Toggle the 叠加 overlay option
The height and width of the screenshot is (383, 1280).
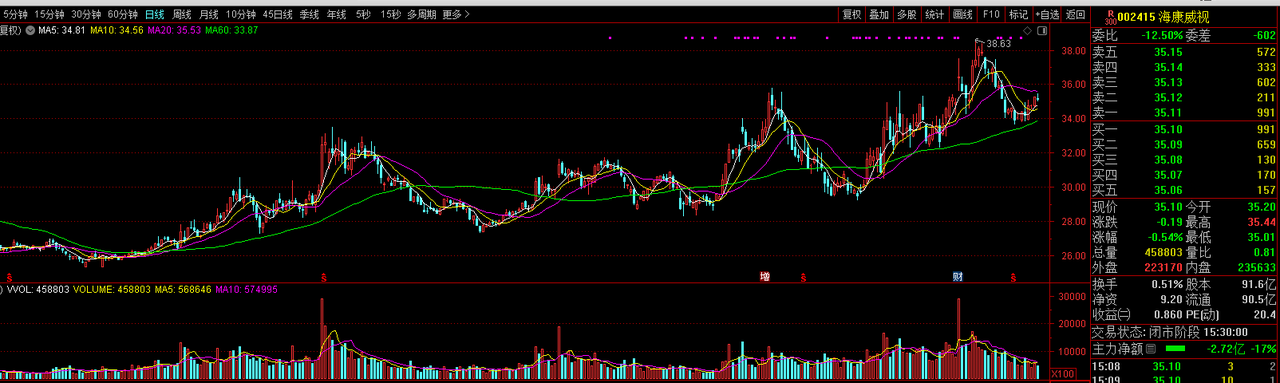coord(879,15)
